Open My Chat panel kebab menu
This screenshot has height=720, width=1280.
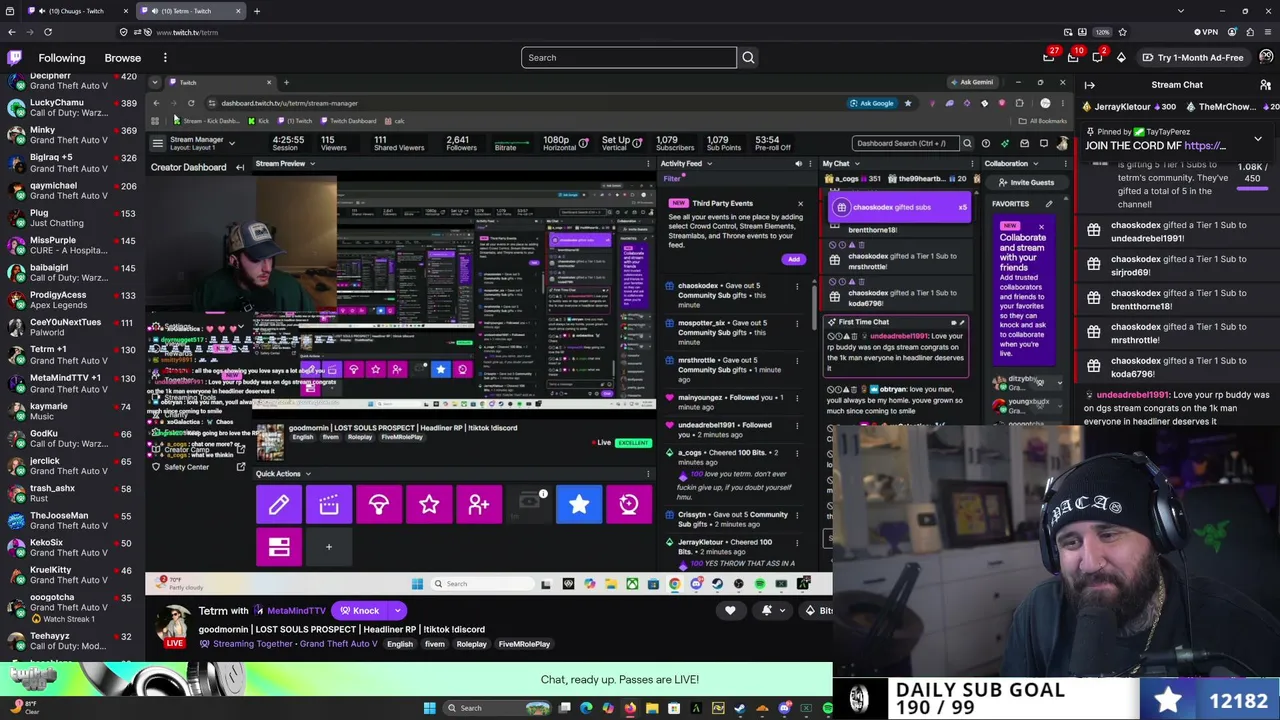[x=971, y=164]
